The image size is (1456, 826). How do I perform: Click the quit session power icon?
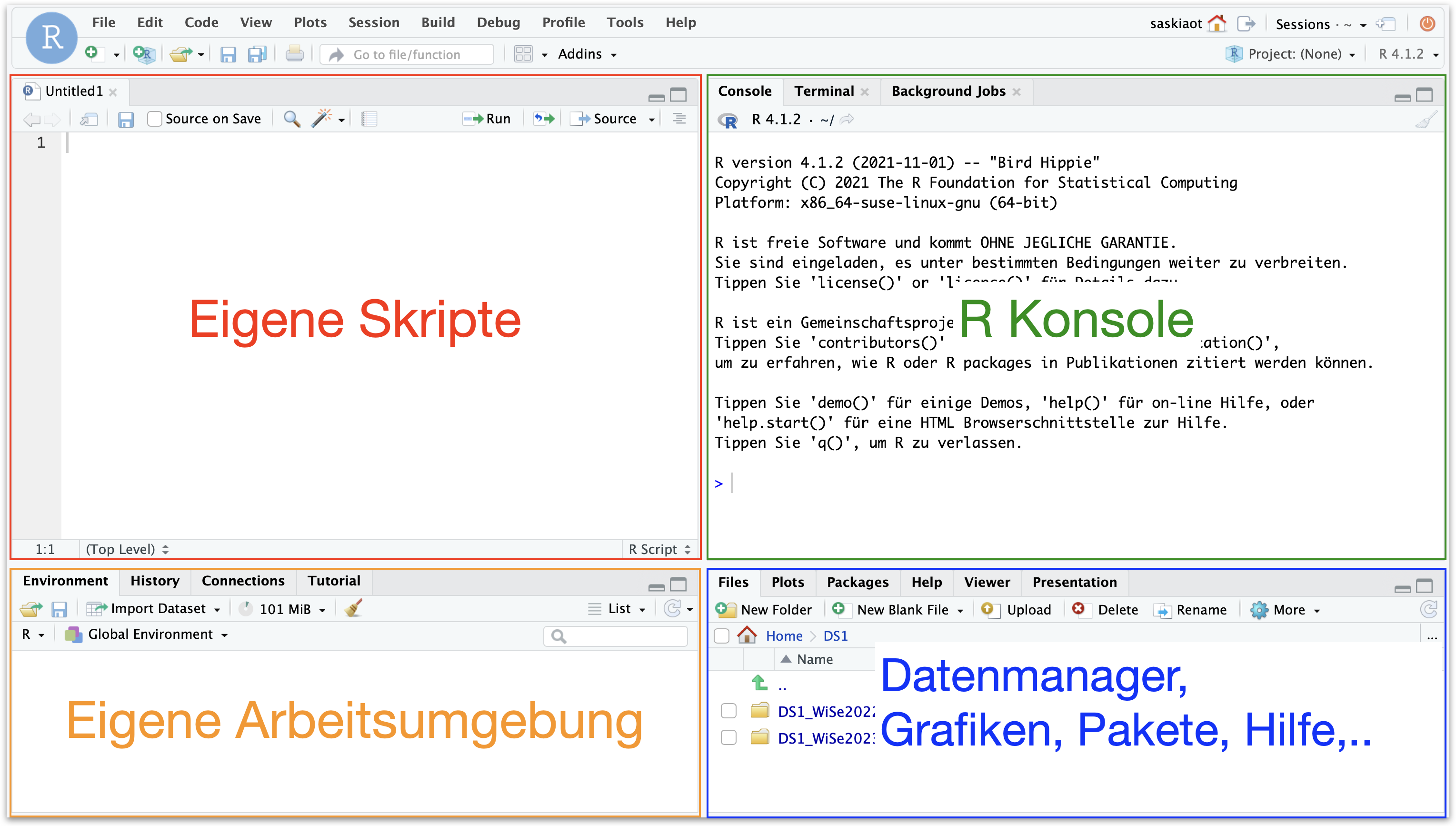click(1427, 23)
